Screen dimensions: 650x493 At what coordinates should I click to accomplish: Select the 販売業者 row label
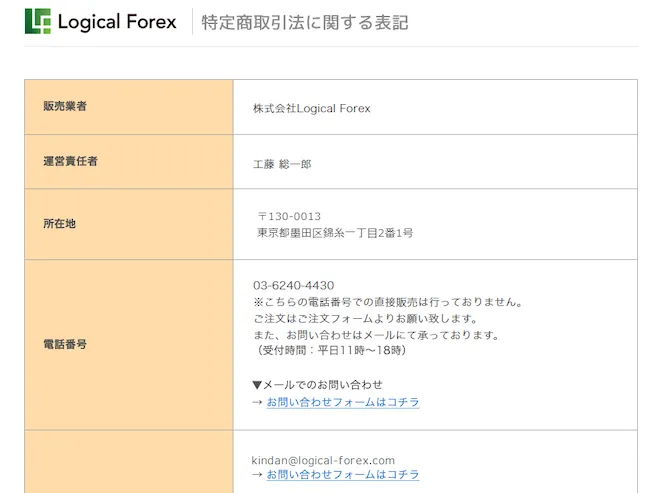click(65, 106)
